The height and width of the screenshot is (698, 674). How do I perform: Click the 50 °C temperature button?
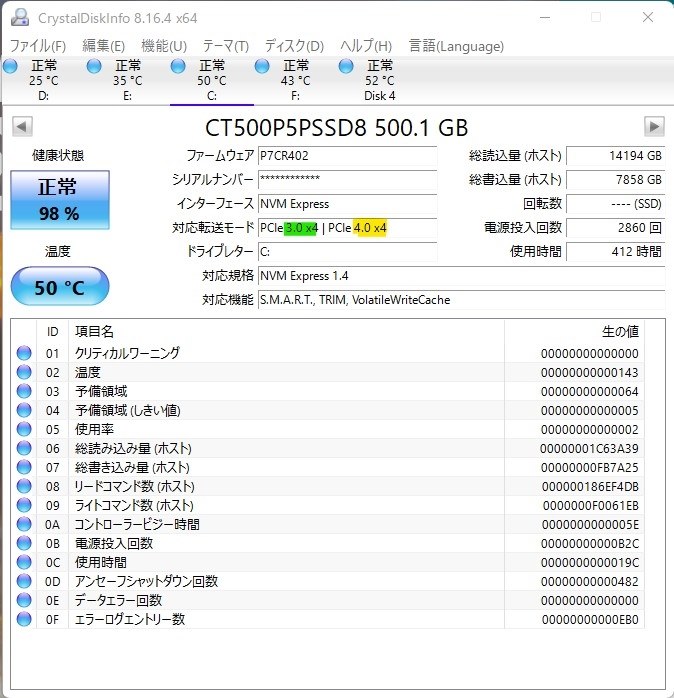tap(60, 287)
